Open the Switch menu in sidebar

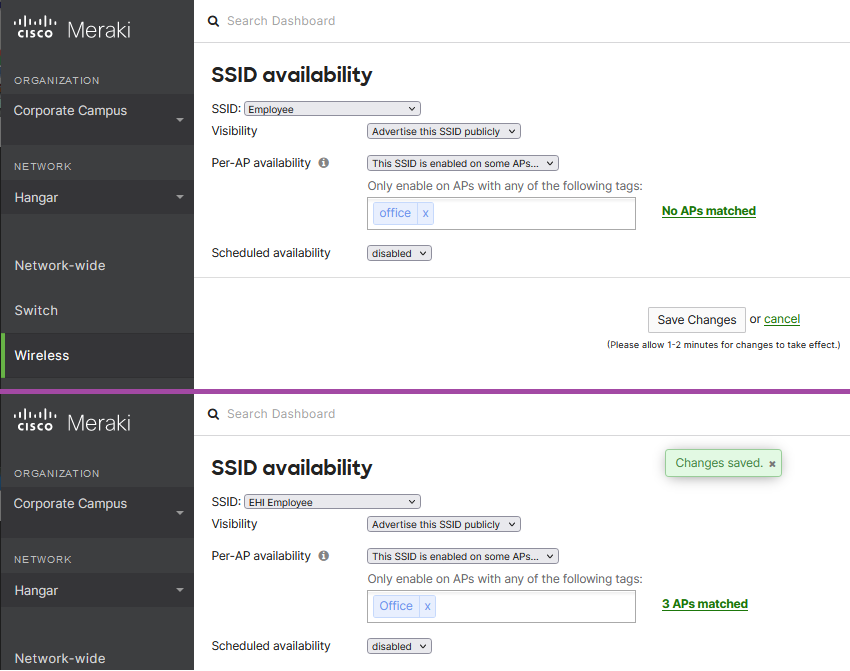[x=36, y=311]
